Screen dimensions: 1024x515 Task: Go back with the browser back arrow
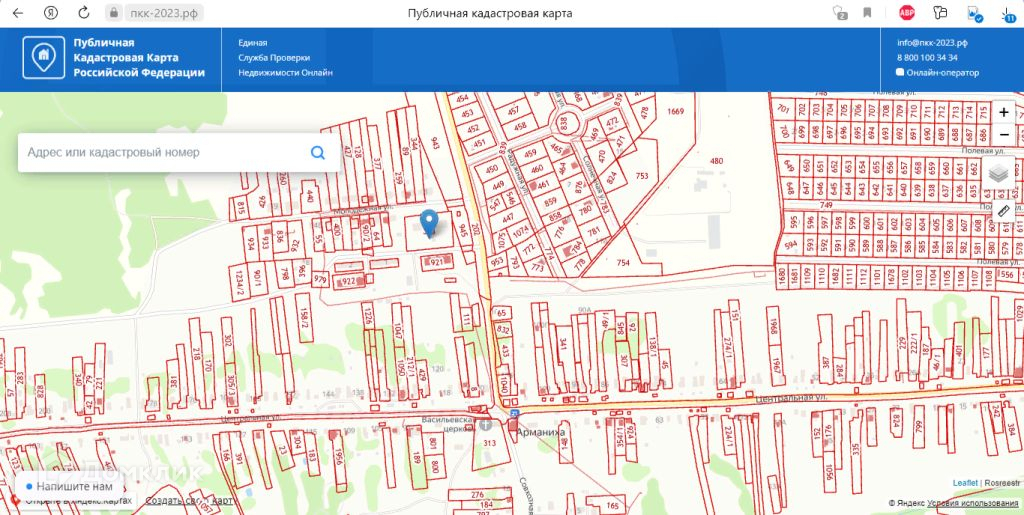[x=18, y=12]
